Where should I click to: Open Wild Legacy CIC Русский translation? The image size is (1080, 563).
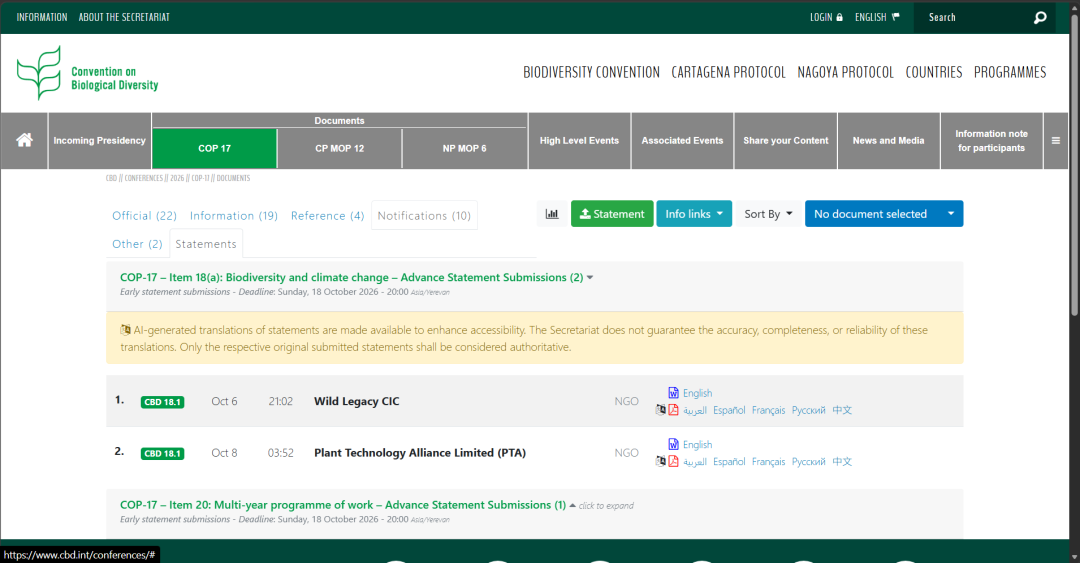tap(808, 410)
